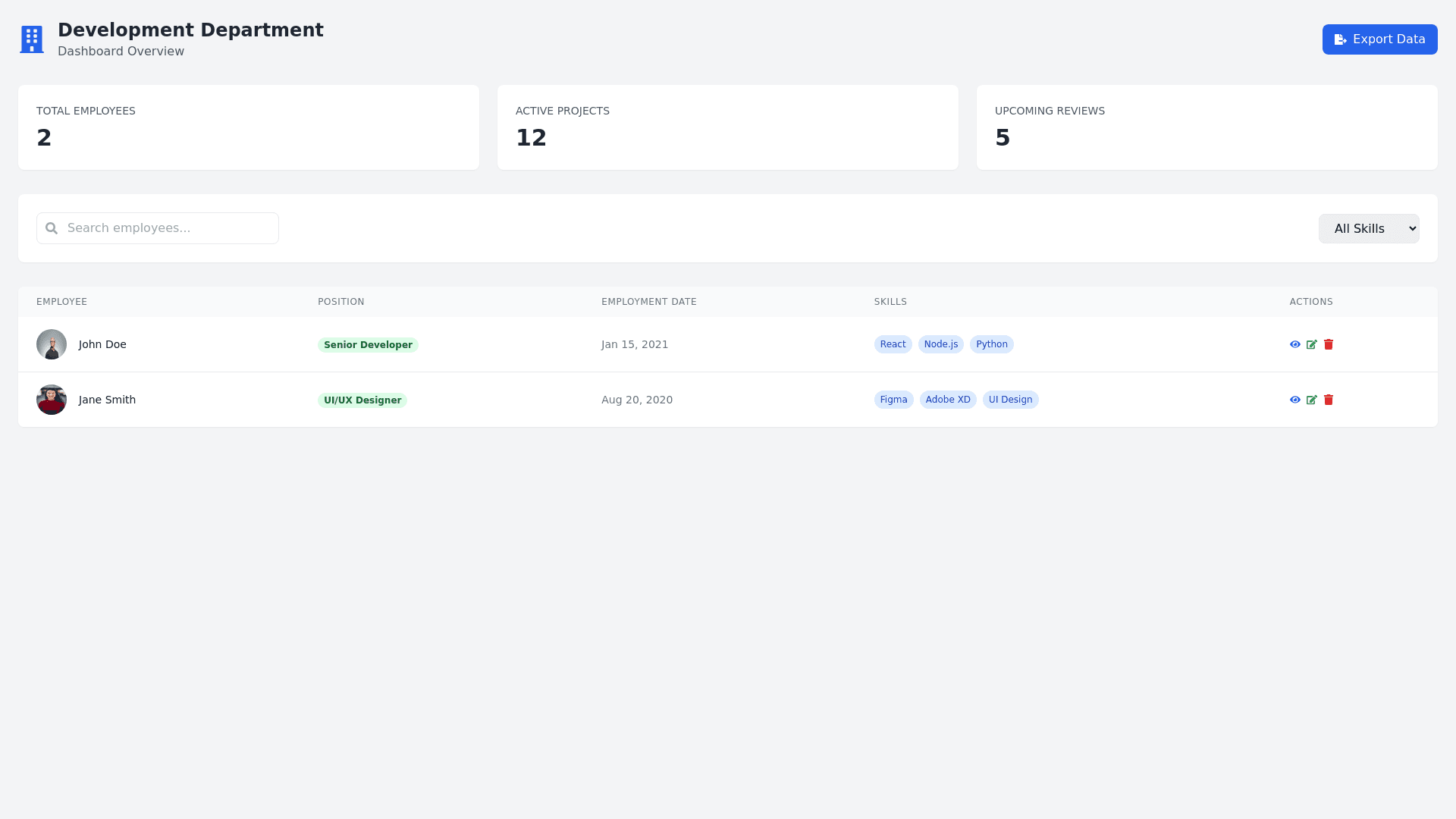Focus the Search employees field
The height and width of the screenshot is (819, 1456).
tap(168, 228)
